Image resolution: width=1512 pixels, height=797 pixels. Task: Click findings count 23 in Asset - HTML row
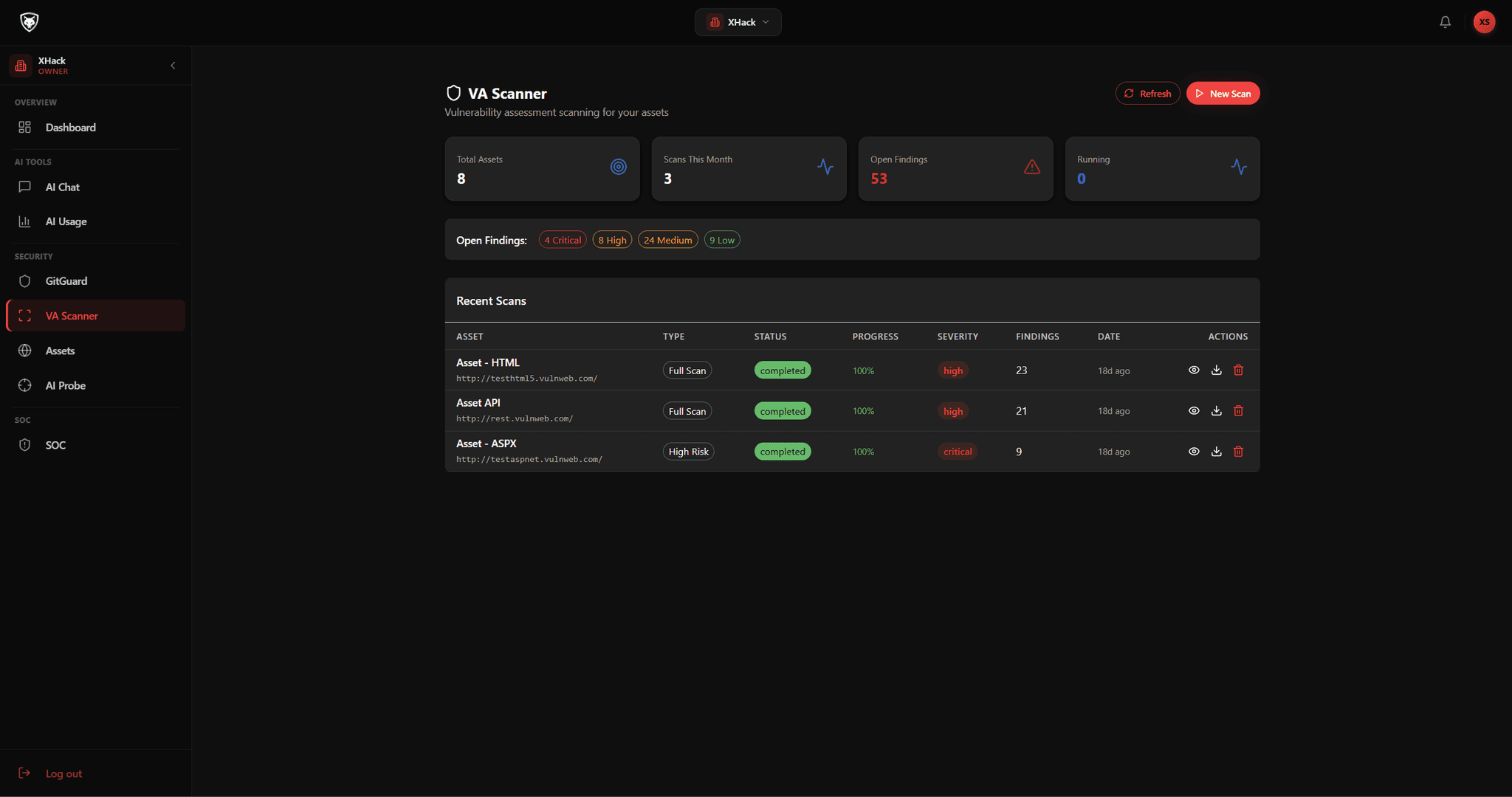click(x=1021, y=370)
